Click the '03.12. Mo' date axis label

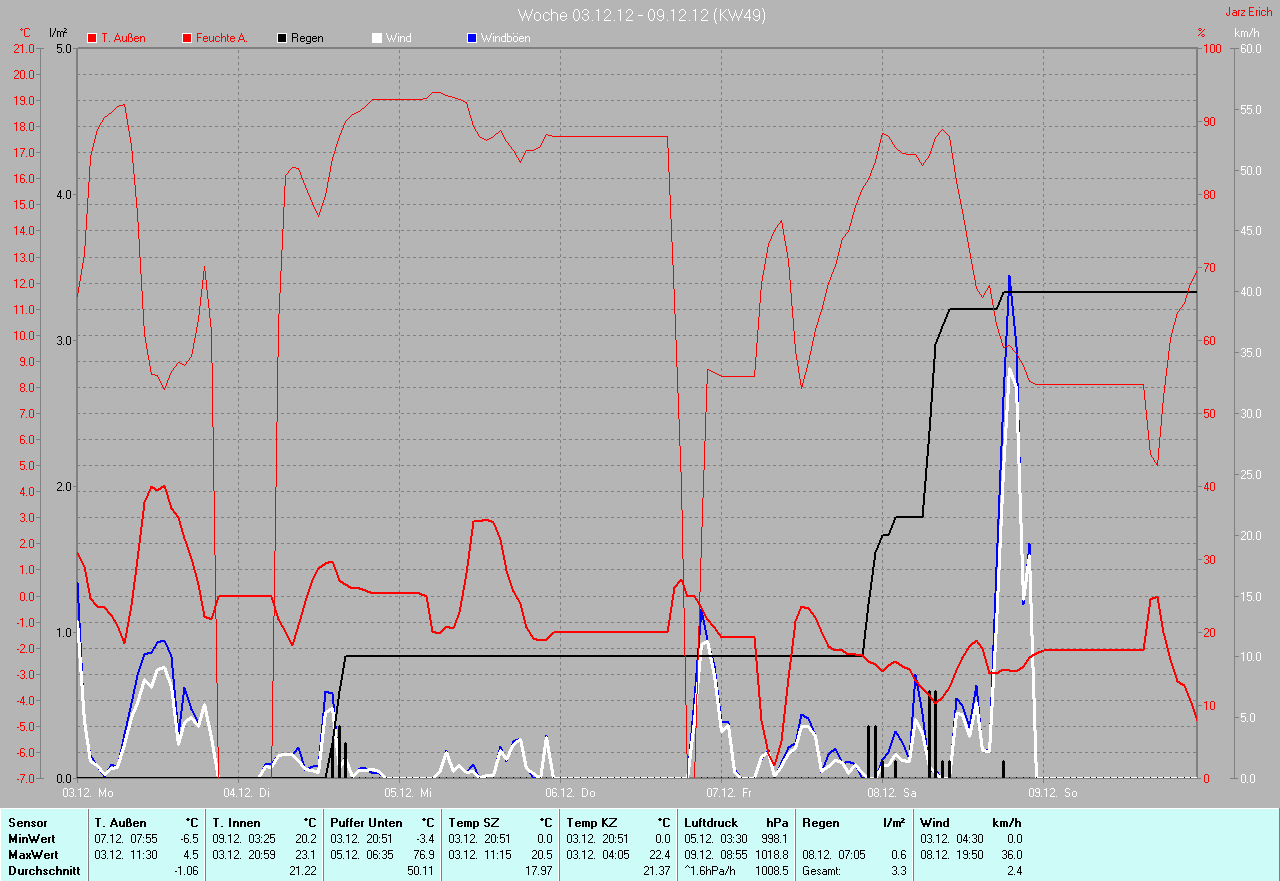point(89,793)
